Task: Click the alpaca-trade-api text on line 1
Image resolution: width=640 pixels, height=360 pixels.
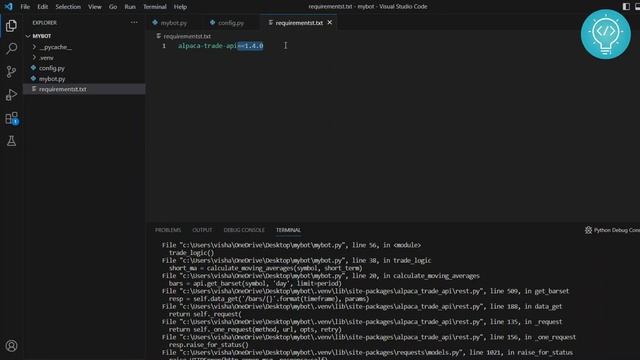Action: 207,46
